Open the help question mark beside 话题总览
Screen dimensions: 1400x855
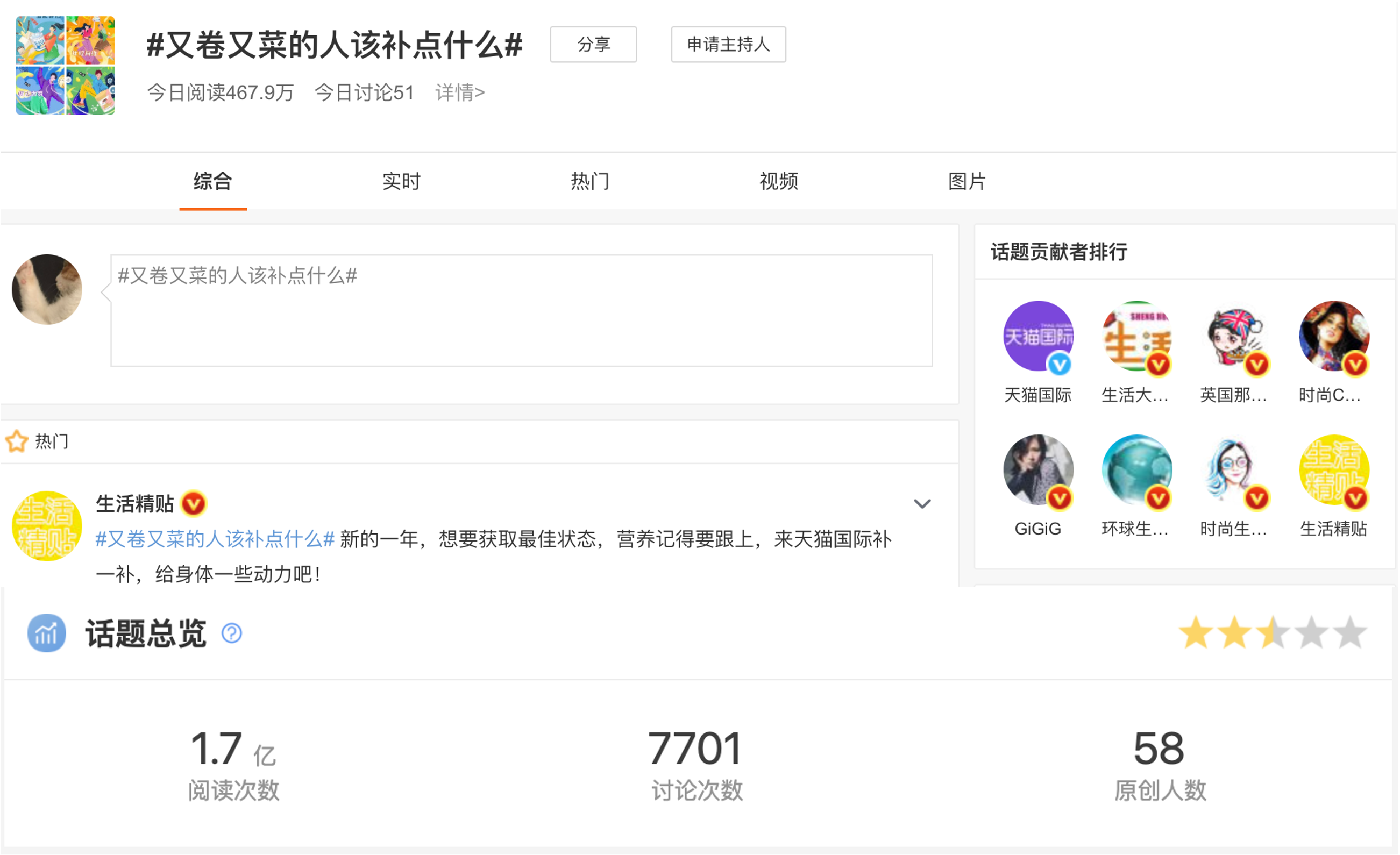231,632
